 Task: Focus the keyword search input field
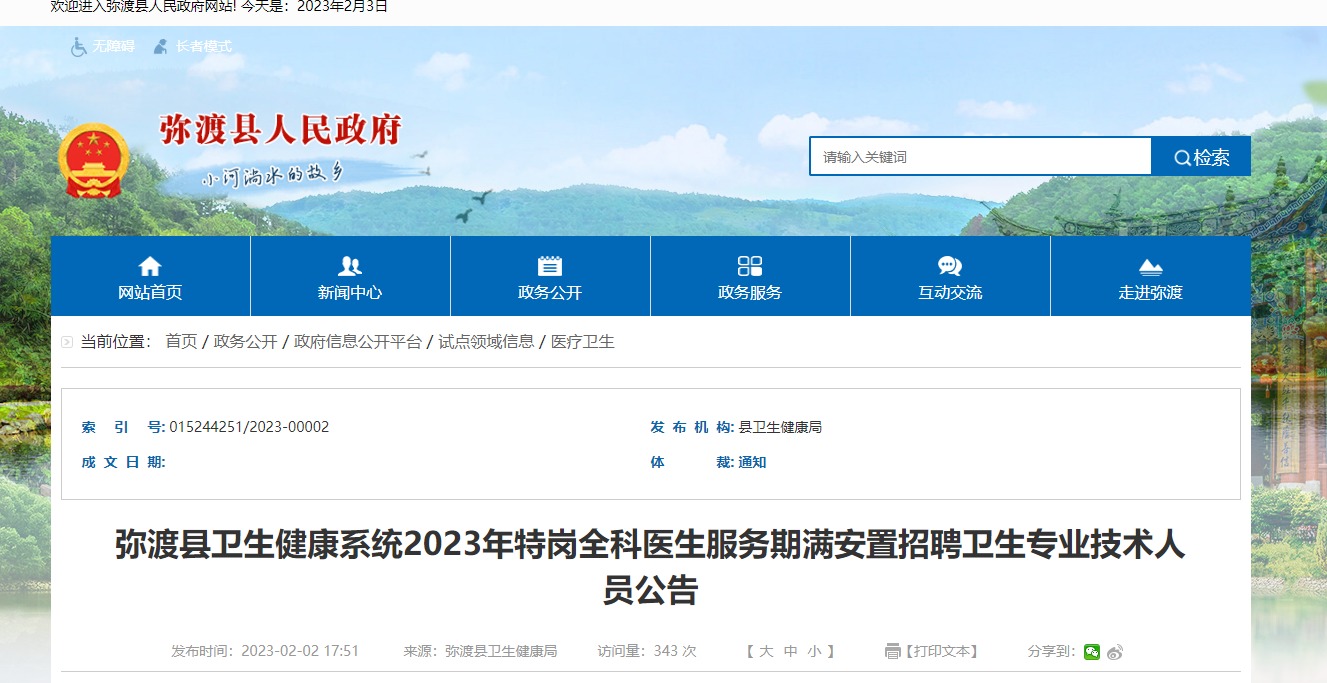point(980,156)
